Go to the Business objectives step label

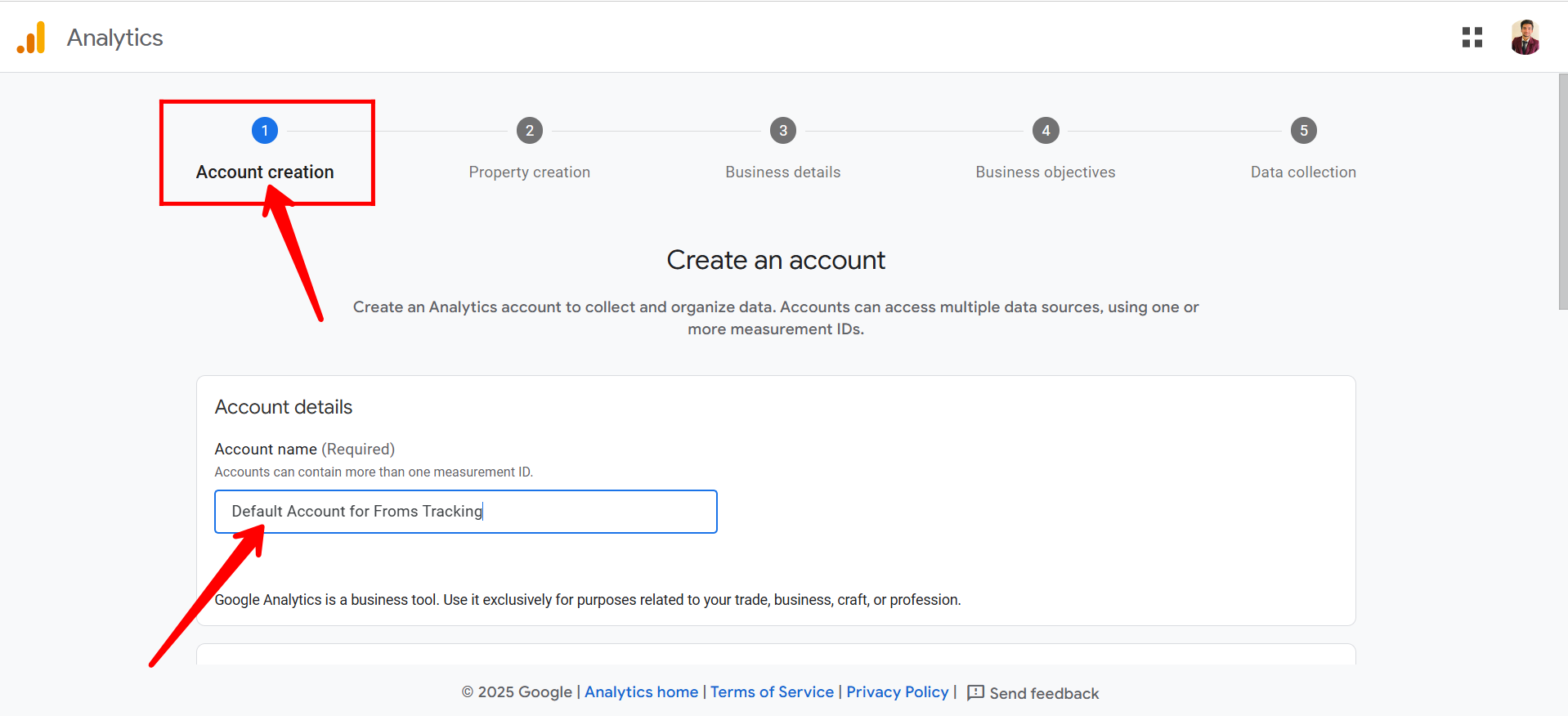(x=1046, y=172)
